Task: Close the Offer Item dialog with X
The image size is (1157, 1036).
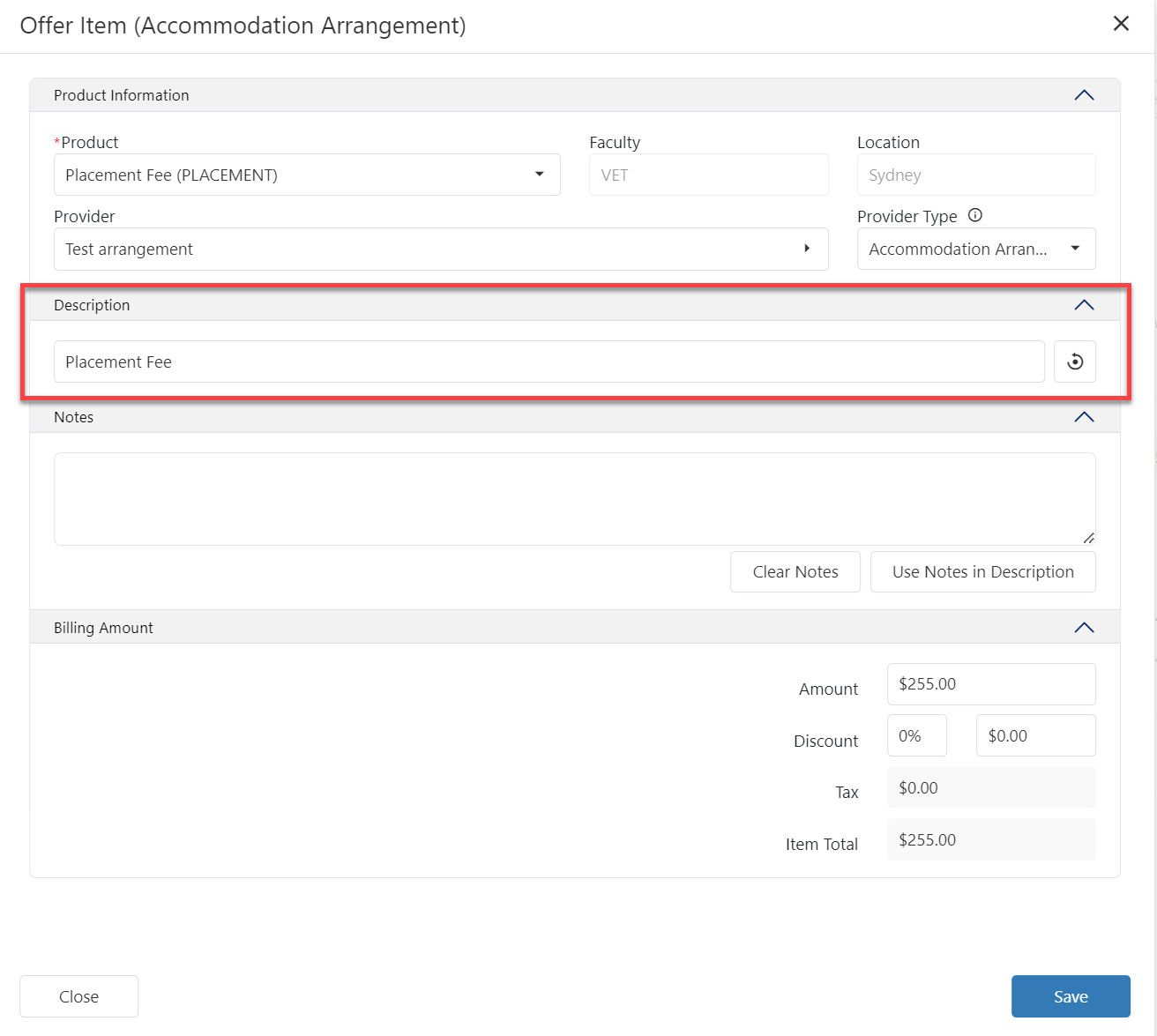Action: [1121, 24]
